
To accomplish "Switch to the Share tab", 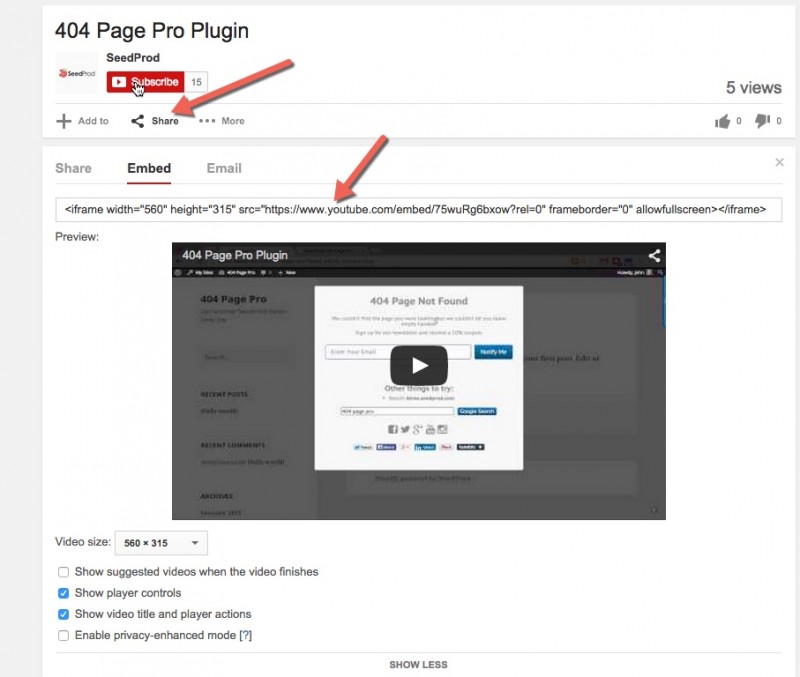I will click(72, 168).
